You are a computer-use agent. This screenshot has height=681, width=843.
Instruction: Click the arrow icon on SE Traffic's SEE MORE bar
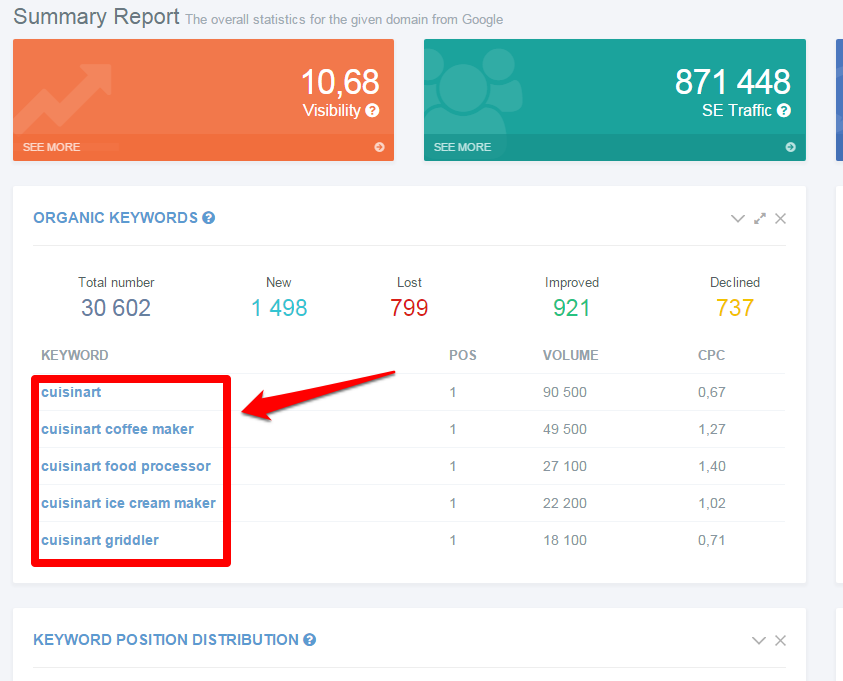click(x=790, y=146)
